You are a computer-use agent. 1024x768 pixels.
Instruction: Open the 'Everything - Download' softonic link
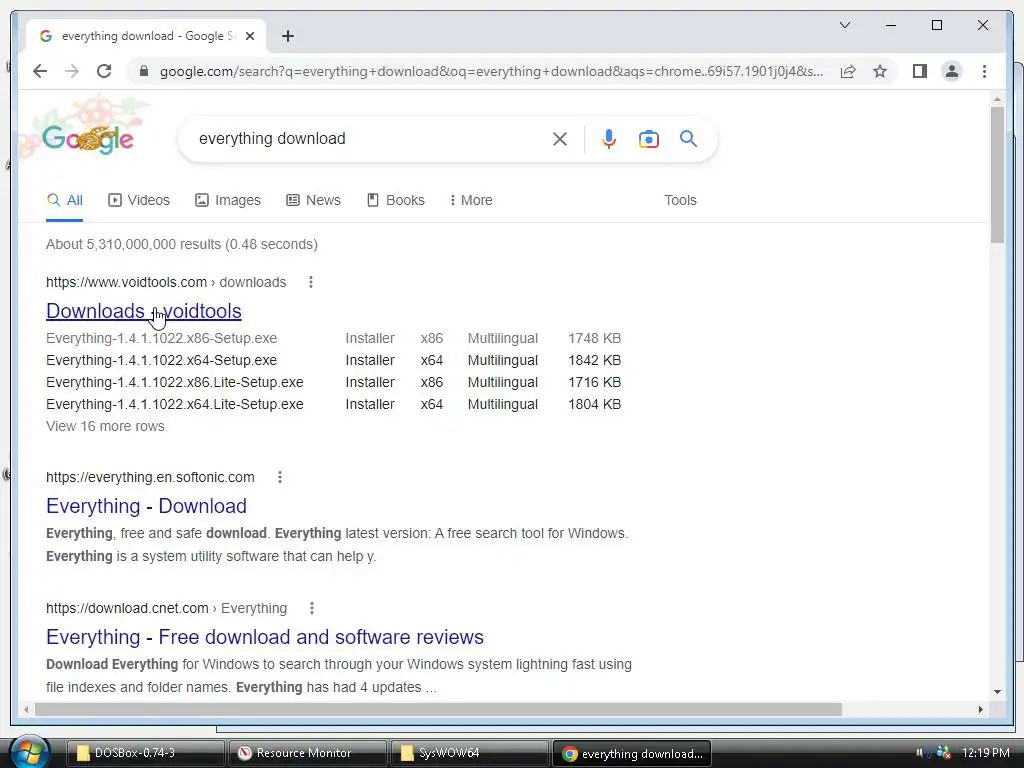146,506
